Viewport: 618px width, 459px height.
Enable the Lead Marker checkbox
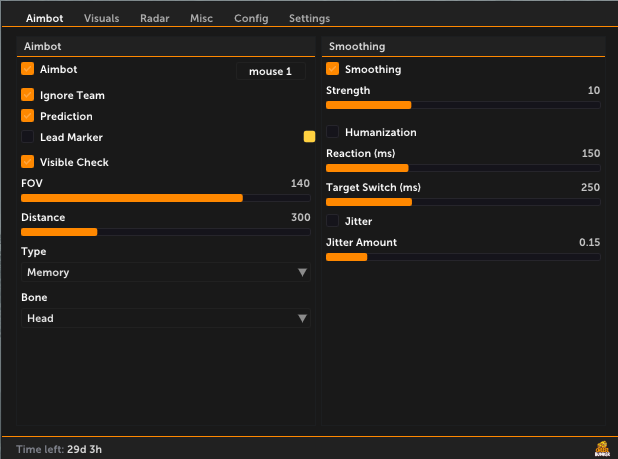pos(28,137)
